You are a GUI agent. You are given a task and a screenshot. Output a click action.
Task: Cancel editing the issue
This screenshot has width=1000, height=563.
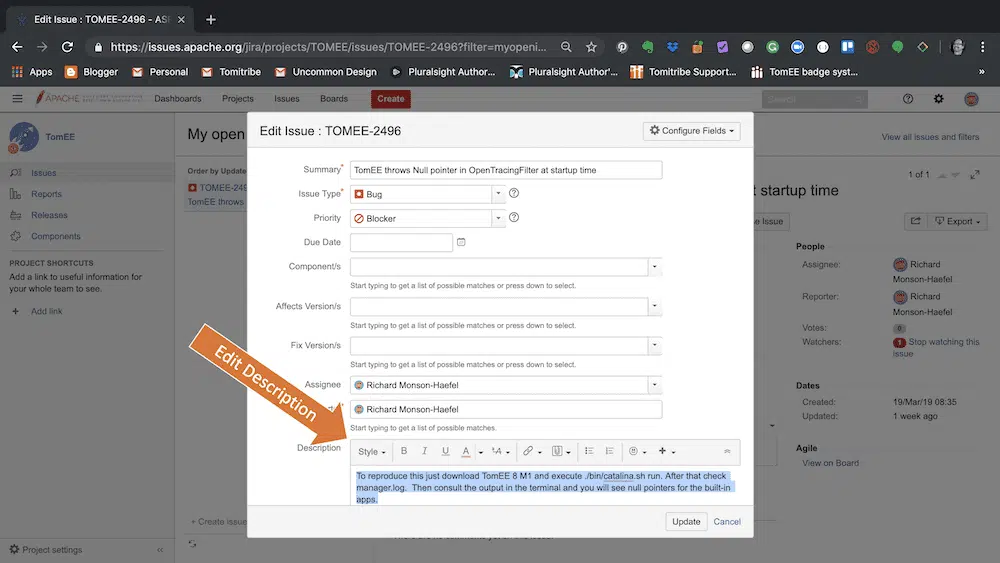coord(726,522)
